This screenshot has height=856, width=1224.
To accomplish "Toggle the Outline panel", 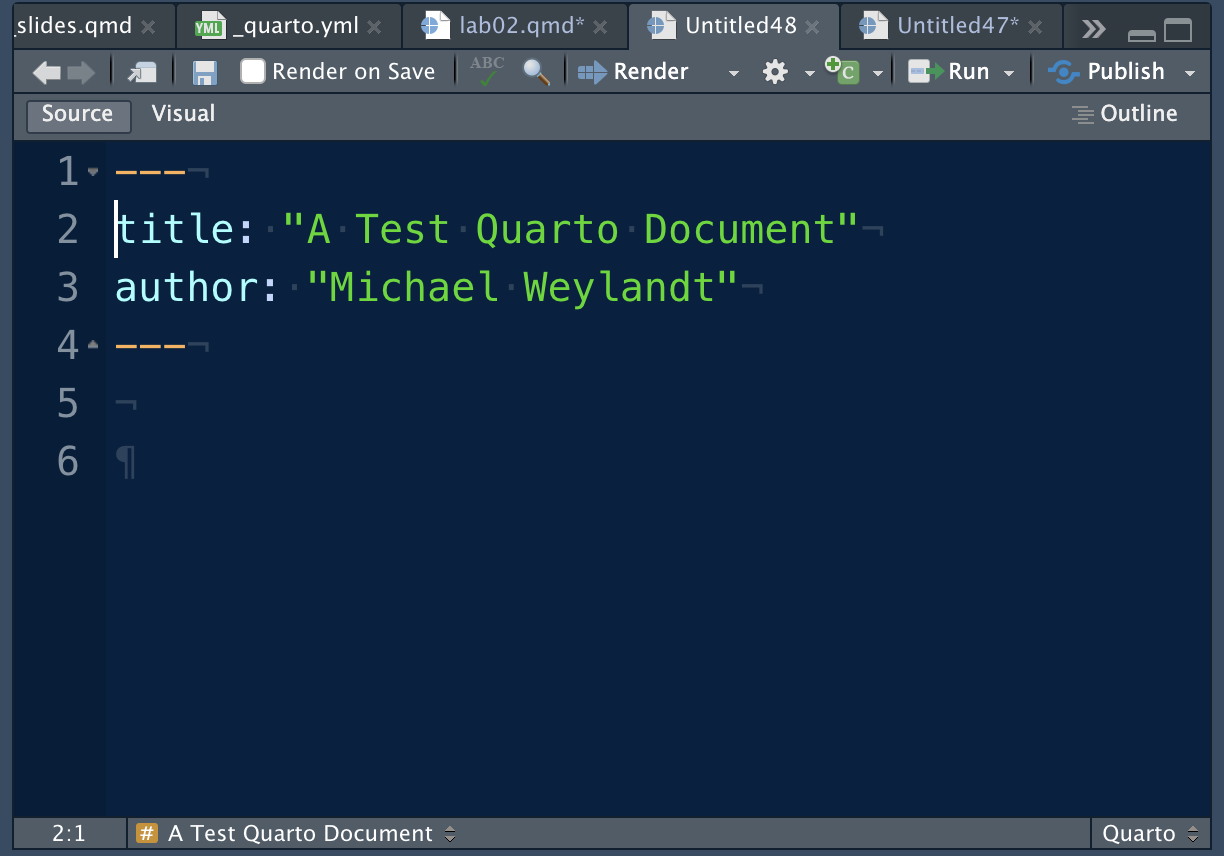I will [x=1125, y=114].
